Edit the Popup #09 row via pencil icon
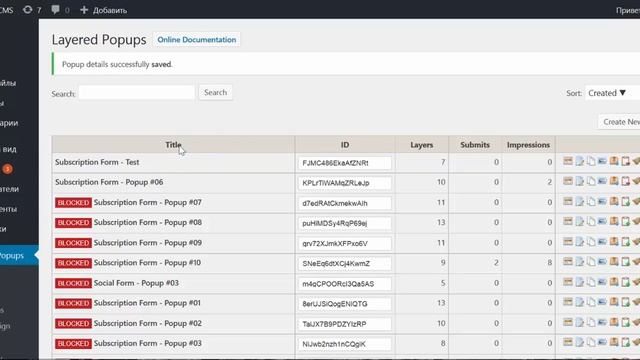Screen dimensions: 640x360 (580, 242)
